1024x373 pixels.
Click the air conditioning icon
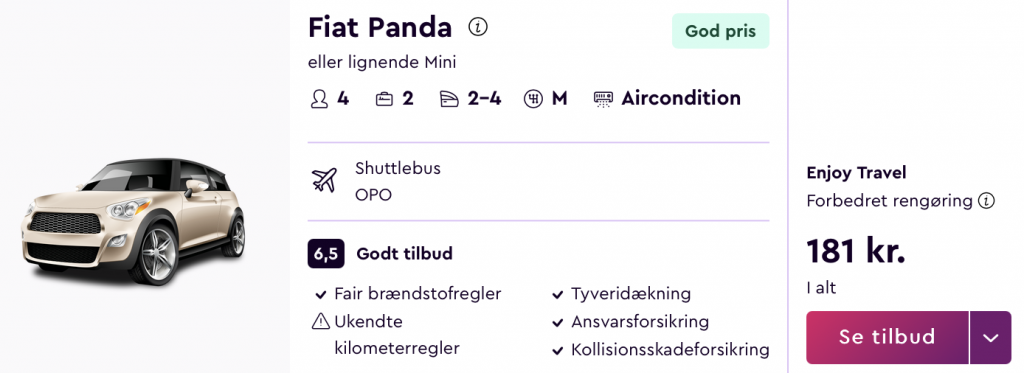[x=603, y=99]
